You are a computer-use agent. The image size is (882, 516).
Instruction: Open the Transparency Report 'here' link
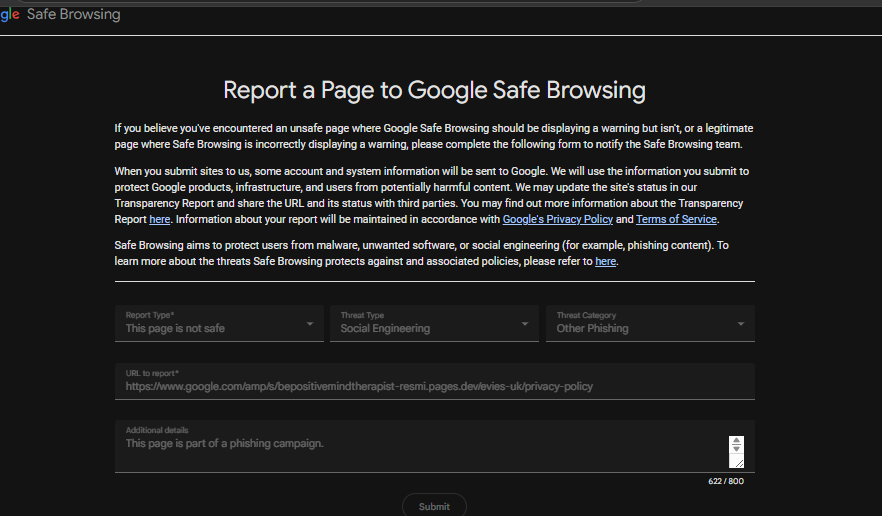tap(160, 219)
